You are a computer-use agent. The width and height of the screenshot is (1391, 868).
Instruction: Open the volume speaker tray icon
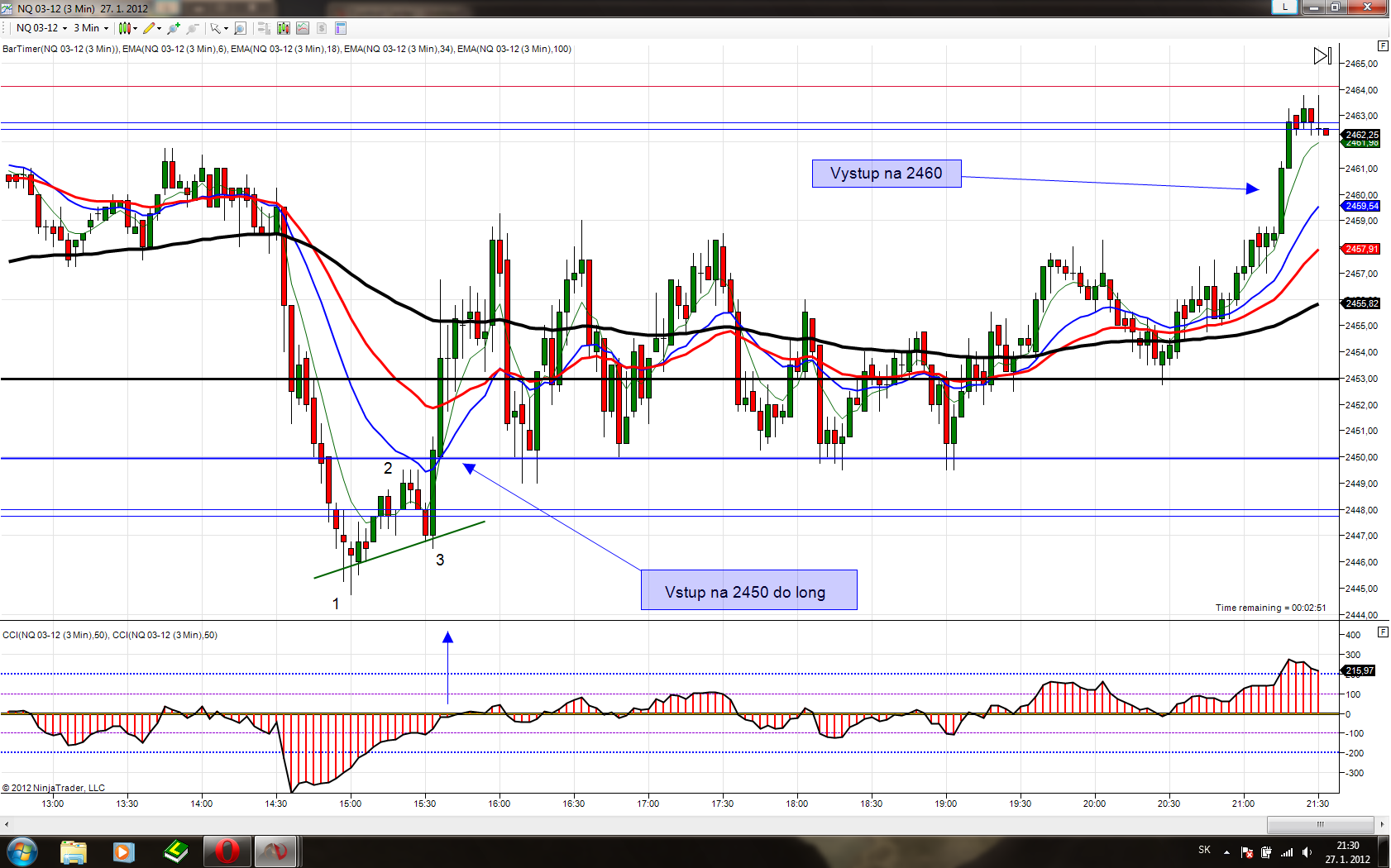click(1307, 852)
